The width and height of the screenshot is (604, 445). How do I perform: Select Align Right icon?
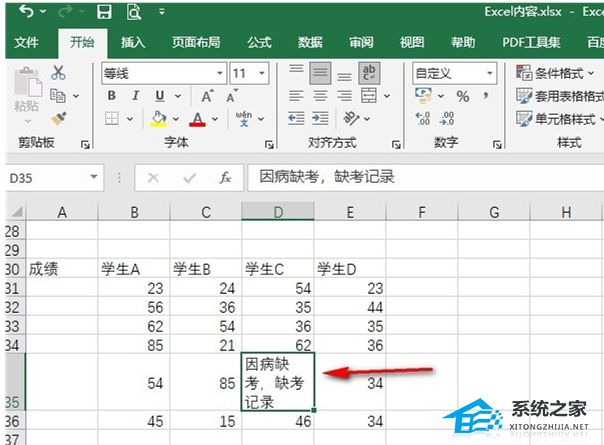click(x=344, y=96)
